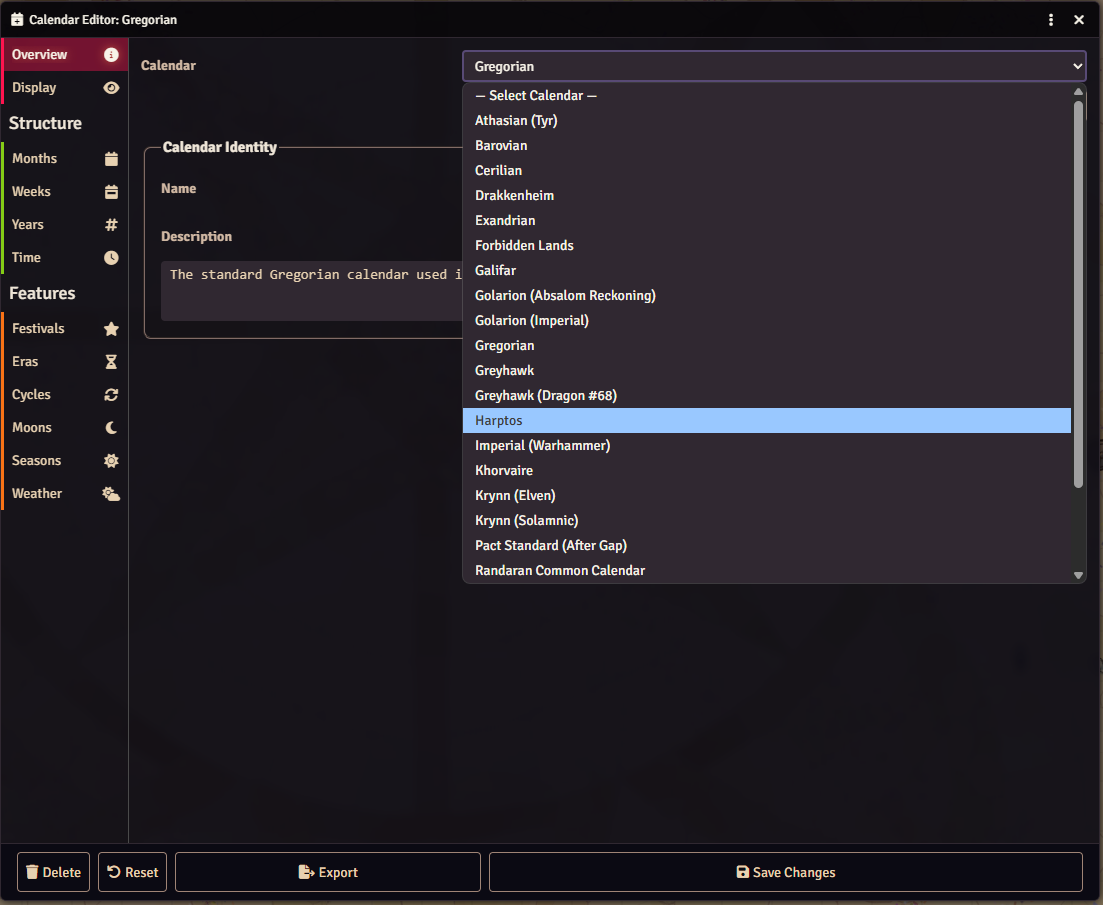
Task: Click the Cycles refresh icon
Action: coord(110,394)
